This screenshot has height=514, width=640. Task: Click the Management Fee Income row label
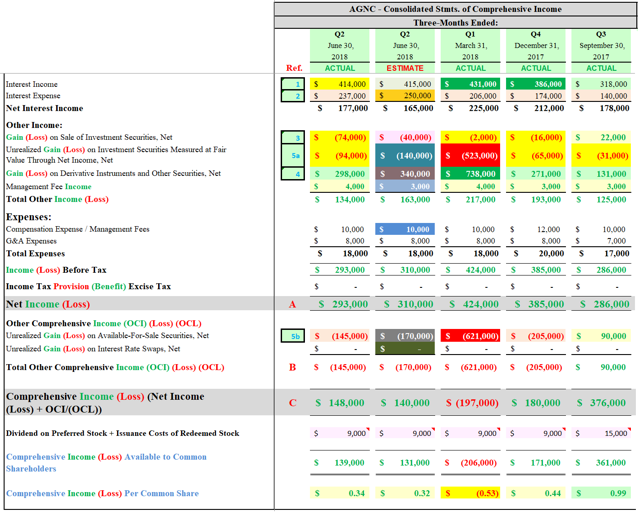tap(49, 187)
